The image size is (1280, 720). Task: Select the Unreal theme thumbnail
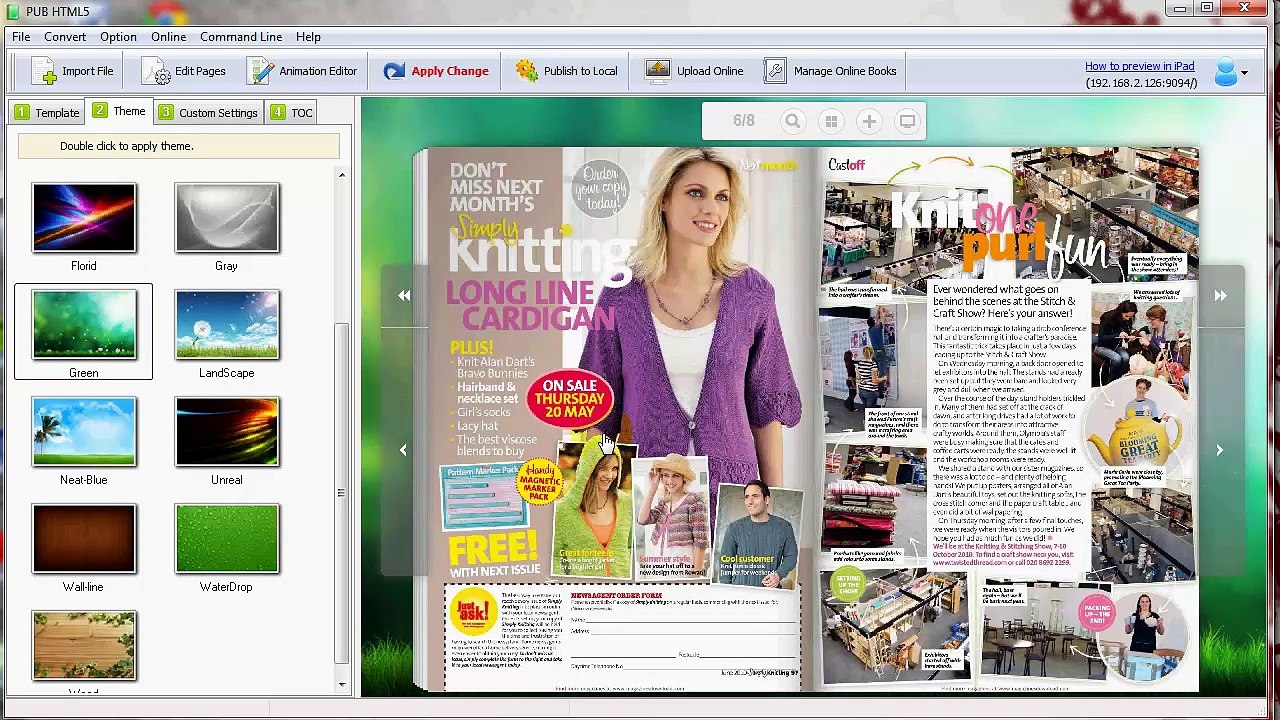(x=227, y=432)
